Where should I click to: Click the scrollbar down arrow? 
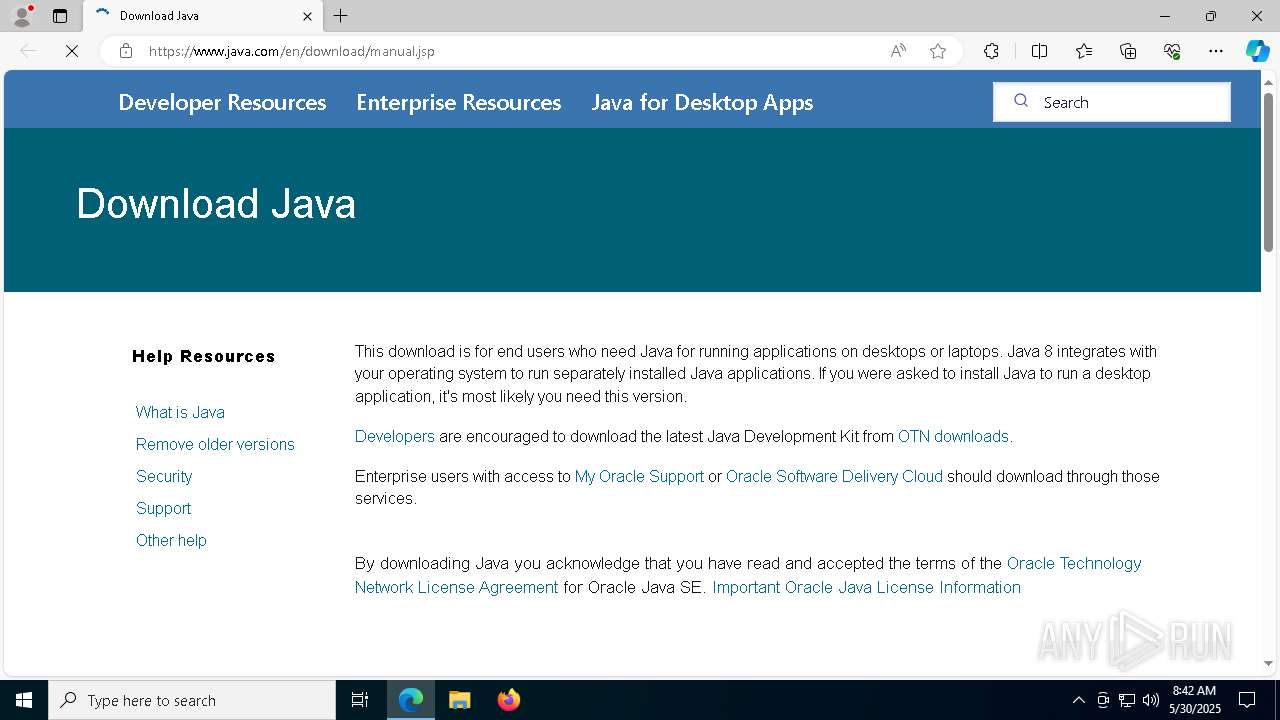click(x=1268, y=663)
